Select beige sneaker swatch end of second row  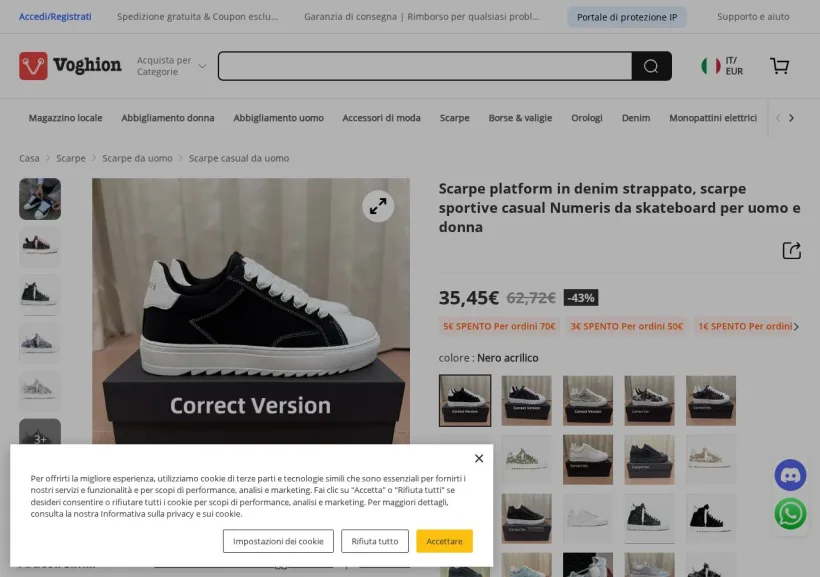coord(711,459)
